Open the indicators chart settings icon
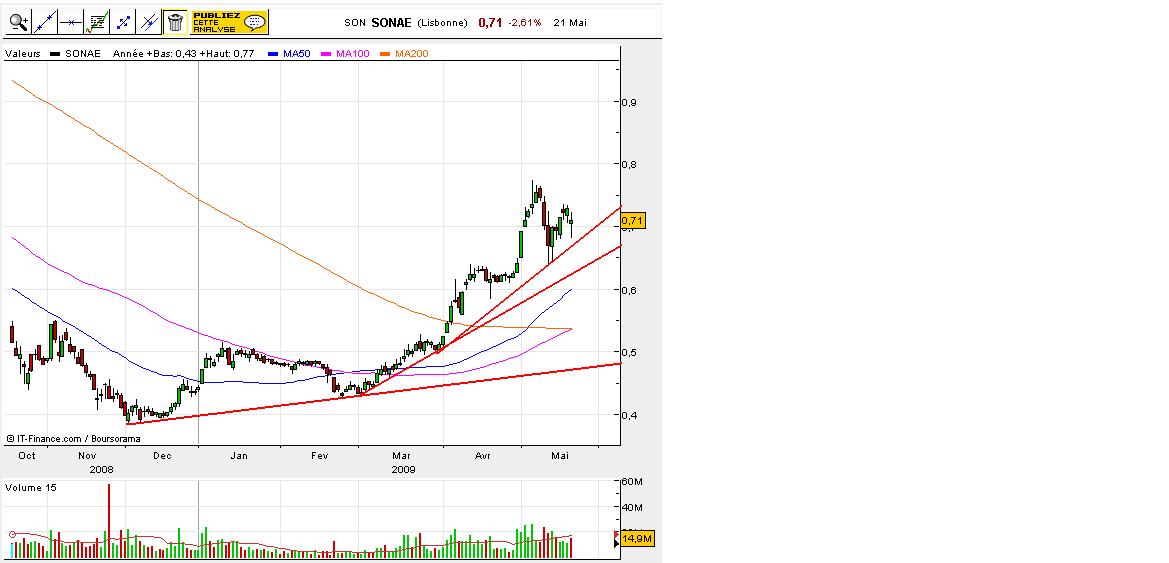The height and width of the screenshot is (563, 1169). (x=97, y=22)
